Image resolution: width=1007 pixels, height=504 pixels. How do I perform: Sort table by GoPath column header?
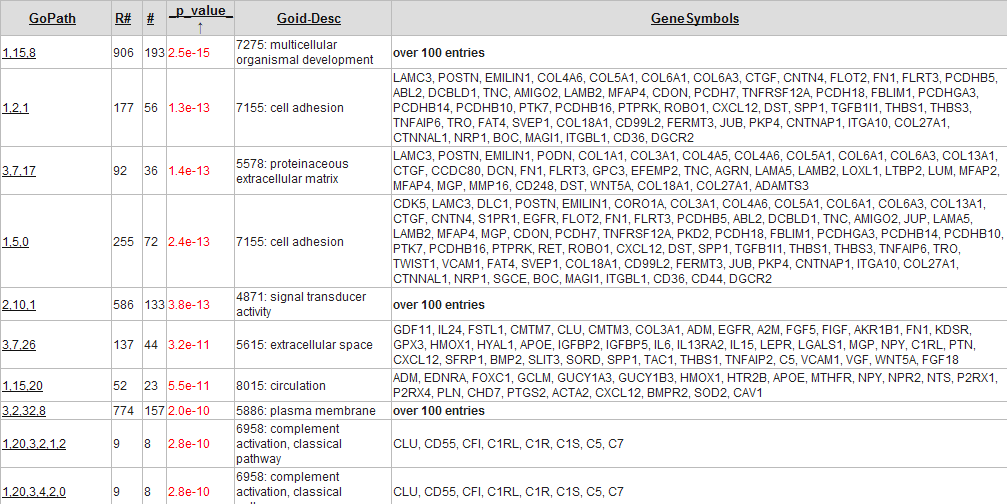[x=53, y=19]
